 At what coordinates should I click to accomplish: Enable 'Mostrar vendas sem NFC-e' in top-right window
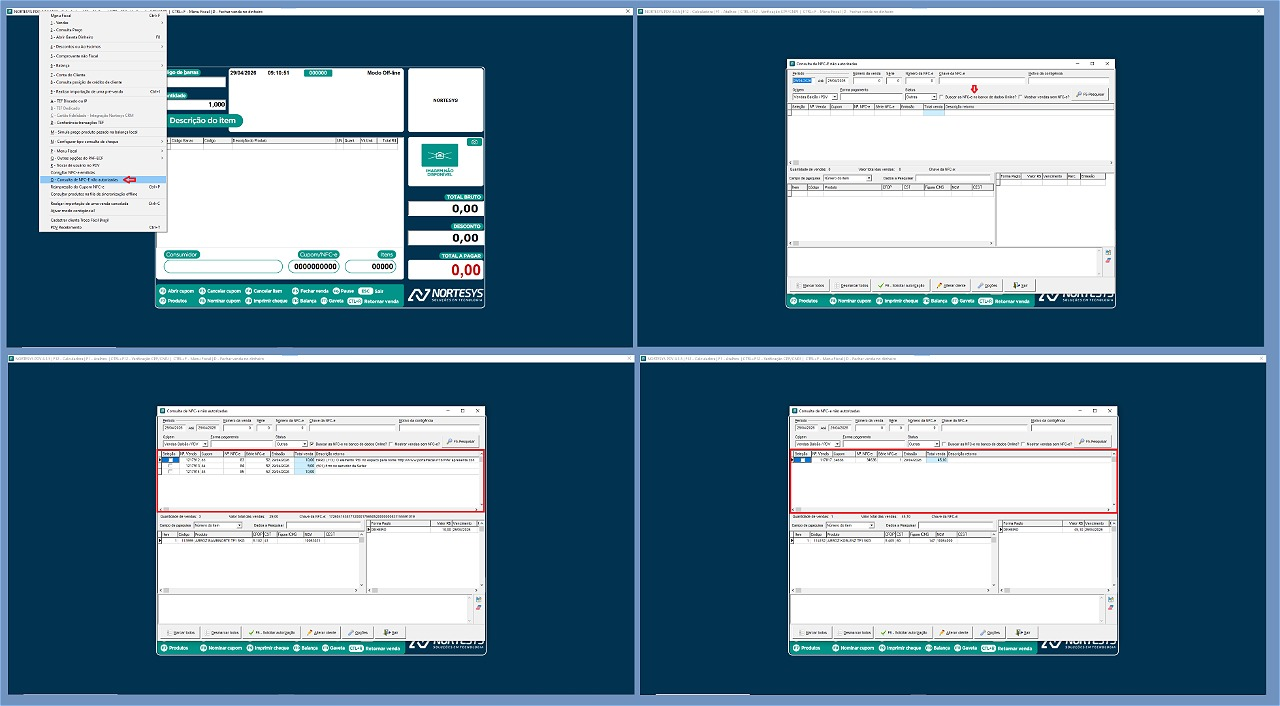point(1020,97)
